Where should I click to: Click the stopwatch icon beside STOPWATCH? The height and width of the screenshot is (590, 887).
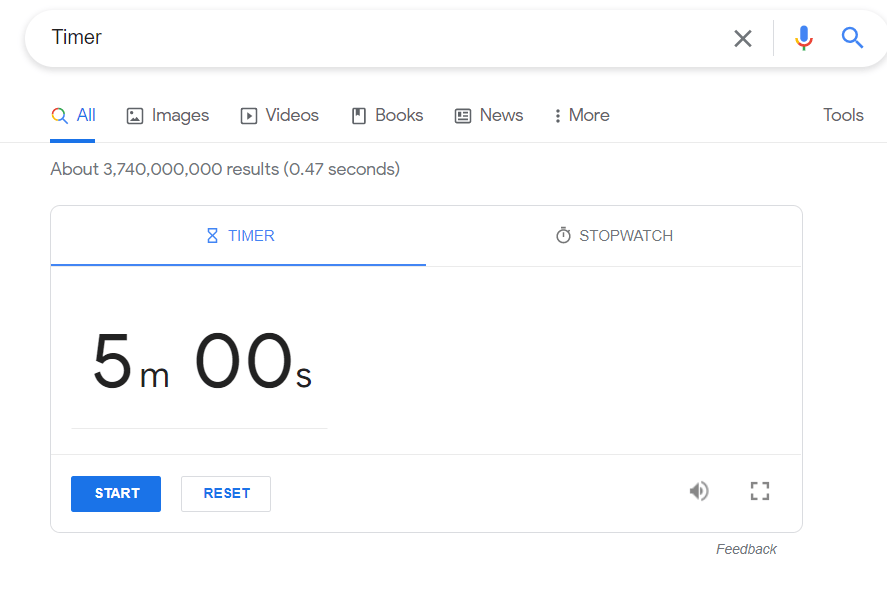pyautogui.click(x=561, y=235)
